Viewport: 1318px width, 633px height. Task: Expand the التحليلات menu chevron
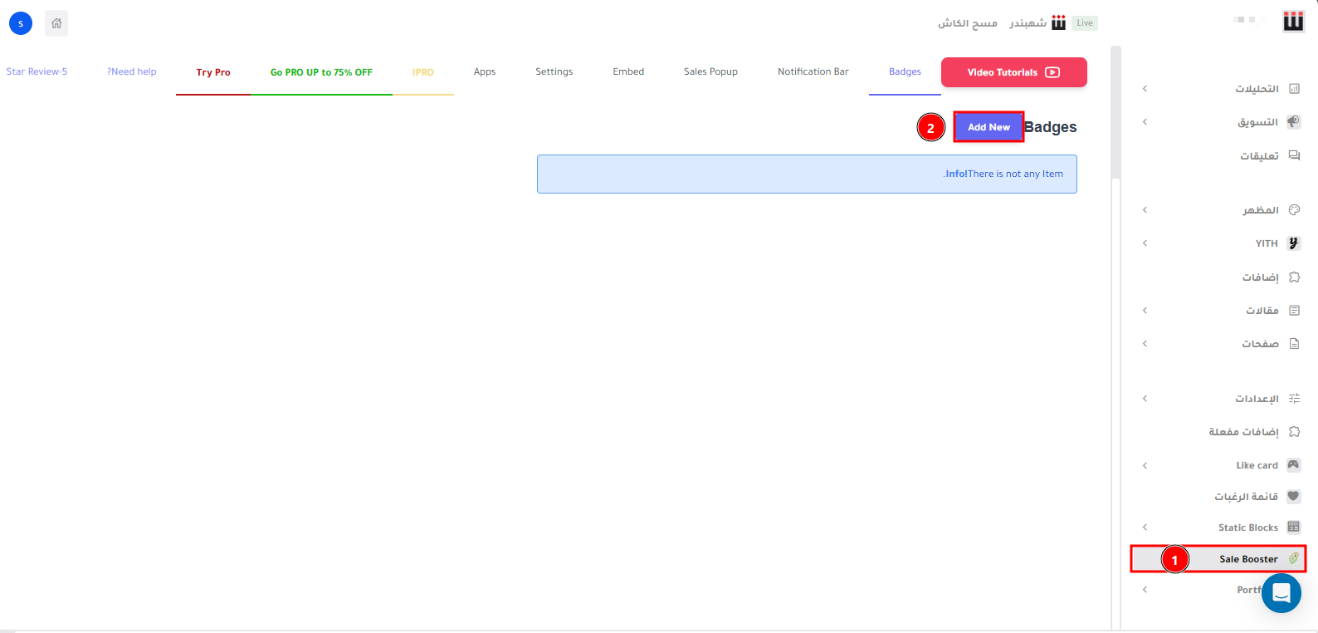point(1145,89)
